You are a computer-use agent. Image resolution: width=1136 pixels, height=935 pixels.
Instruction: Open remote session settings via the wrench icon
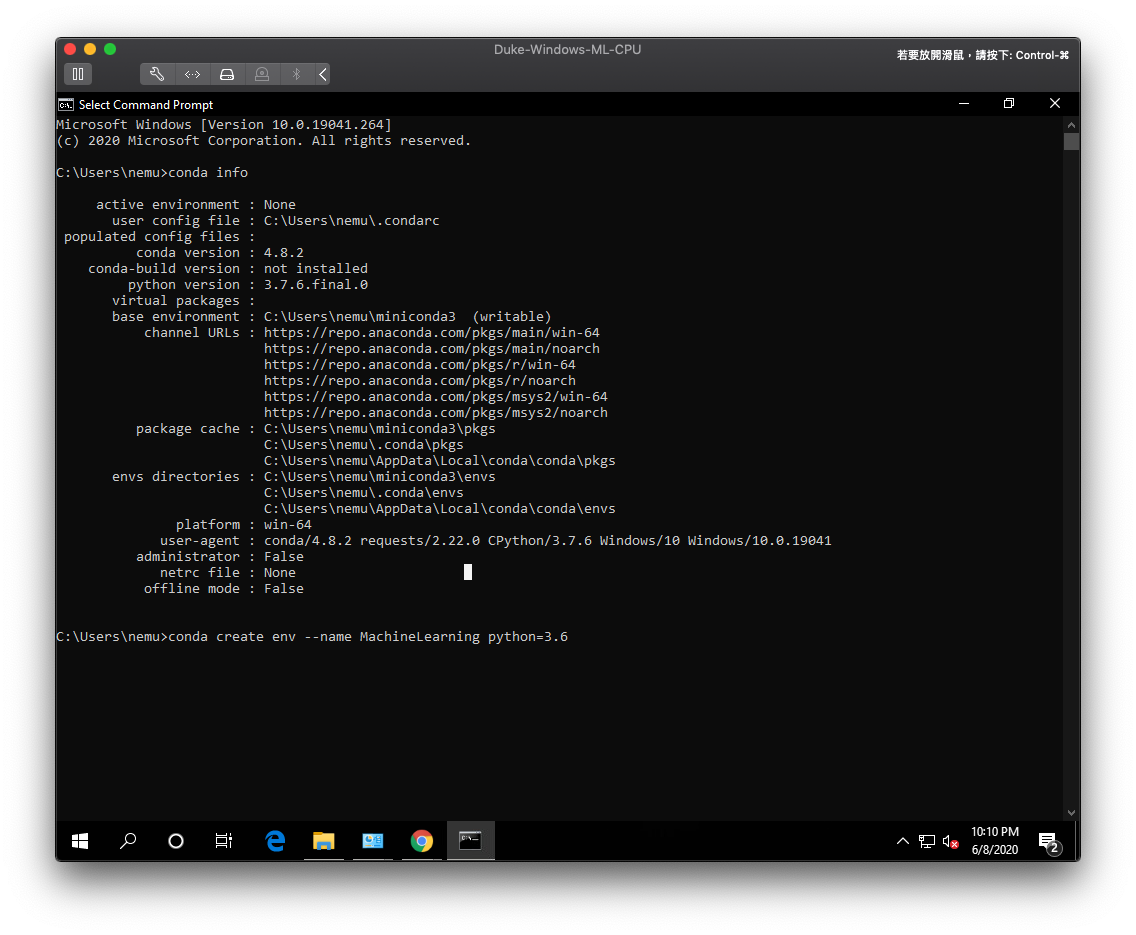pyautogui.click(x=157, y=74)
